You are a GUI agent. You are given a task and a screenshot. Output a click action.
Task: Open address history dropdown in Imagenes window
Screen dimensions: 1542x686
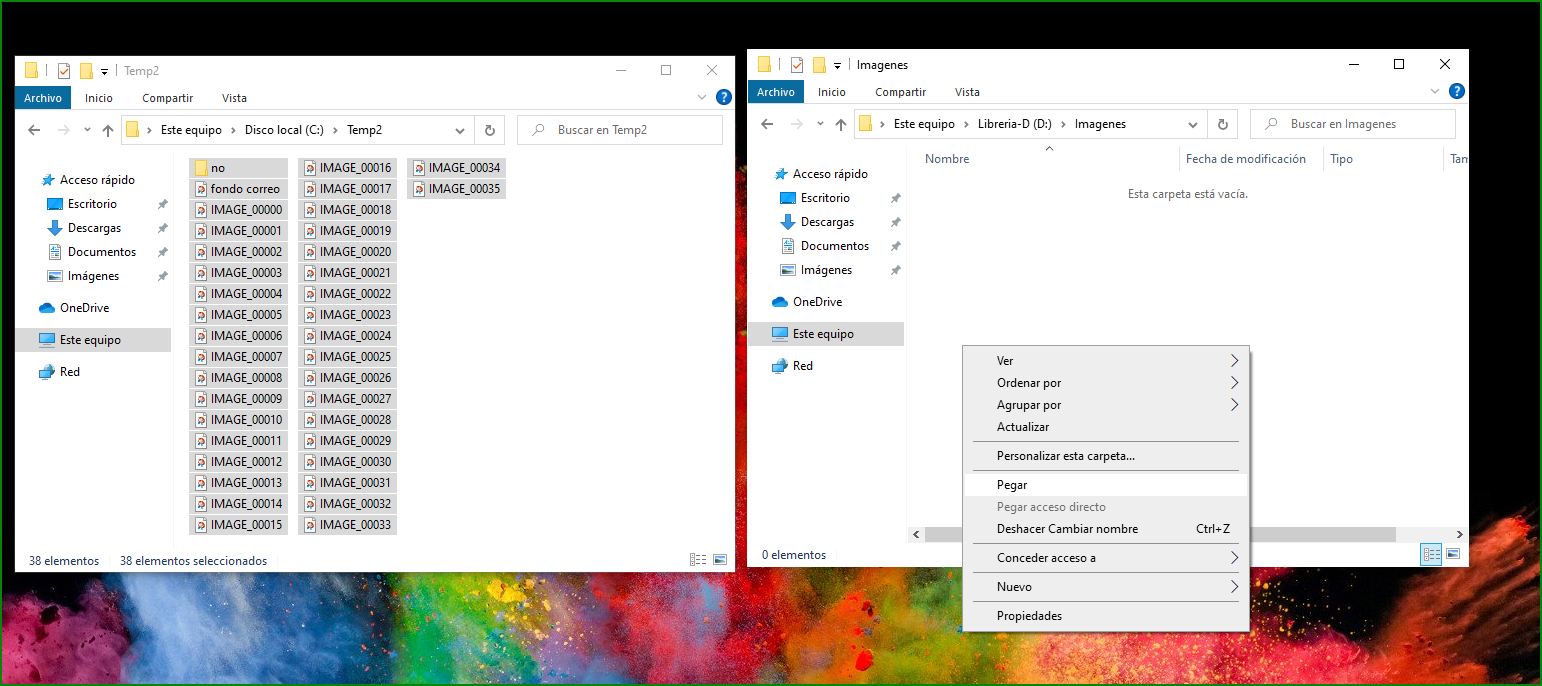[x=1193, y=124]
